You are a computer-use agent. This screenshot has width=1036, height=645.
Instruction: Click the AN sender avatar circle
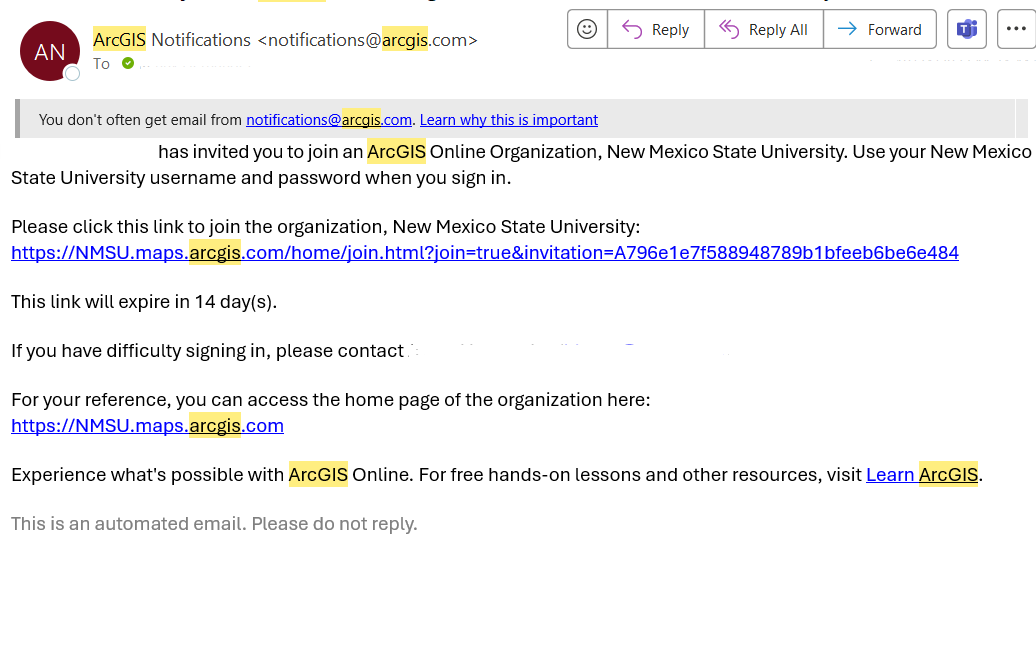pyautogui.click(x=49, y=51)
